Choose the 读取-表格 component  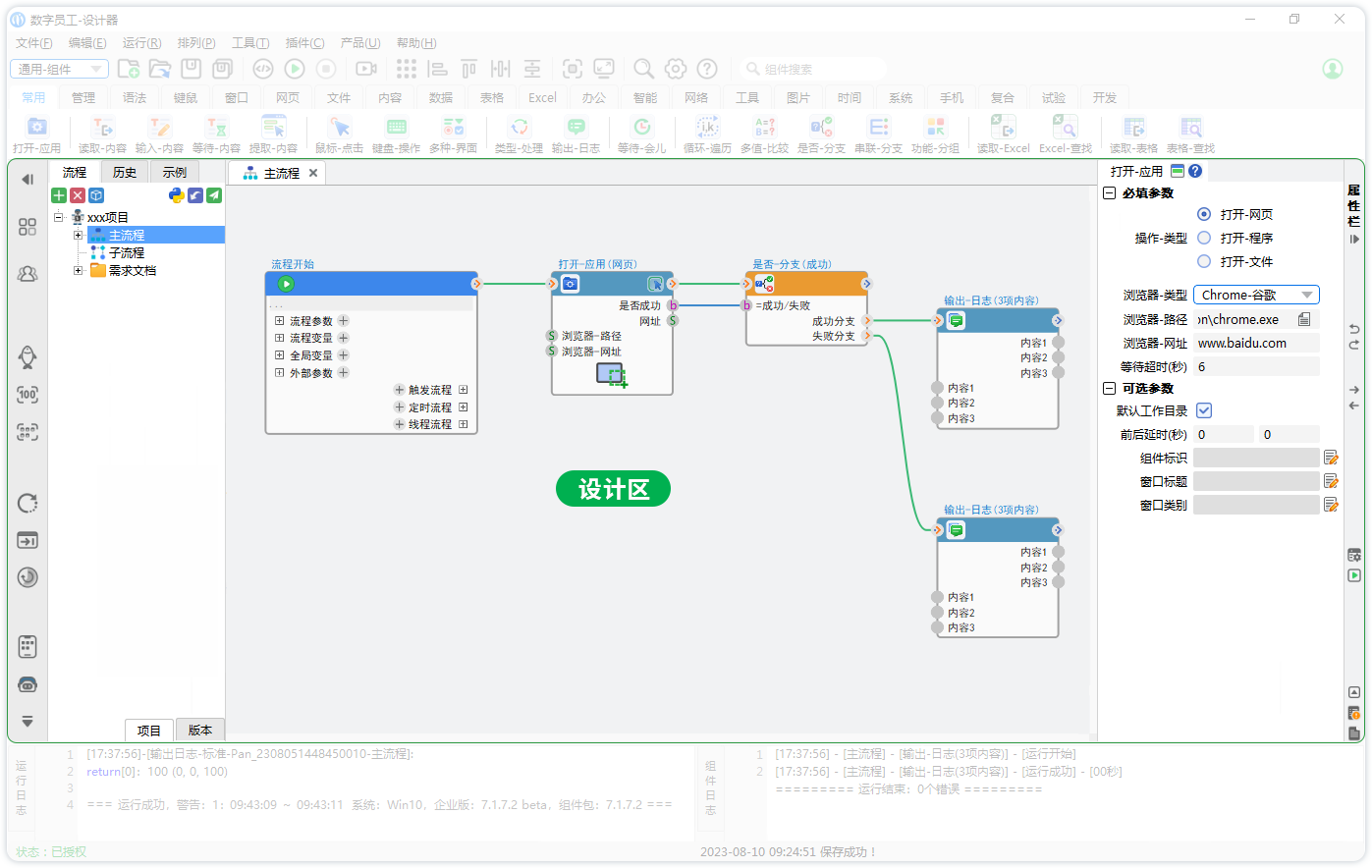click(x=1133, y=134)
